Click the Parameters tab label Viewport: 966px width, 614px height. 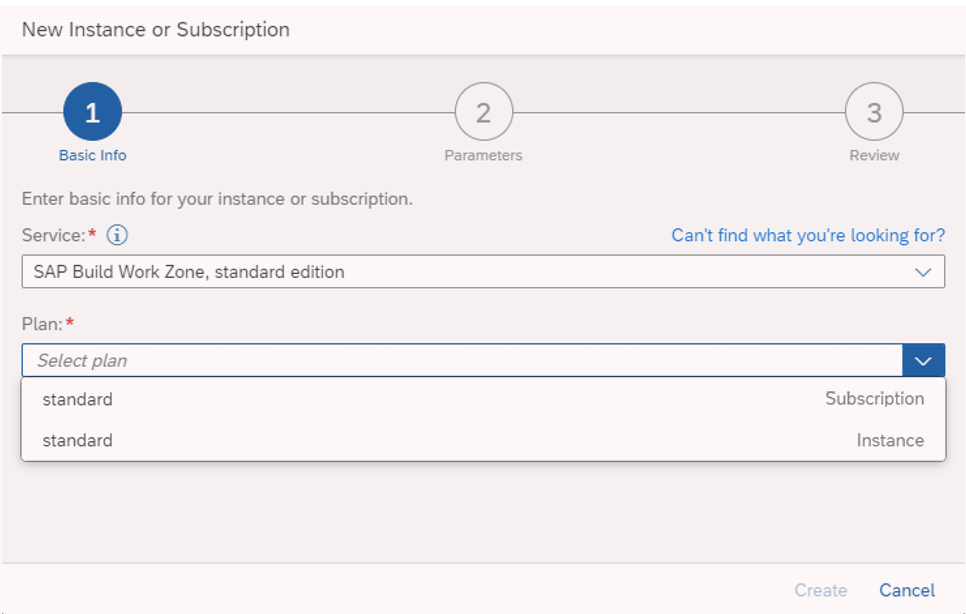click(483, 155)
